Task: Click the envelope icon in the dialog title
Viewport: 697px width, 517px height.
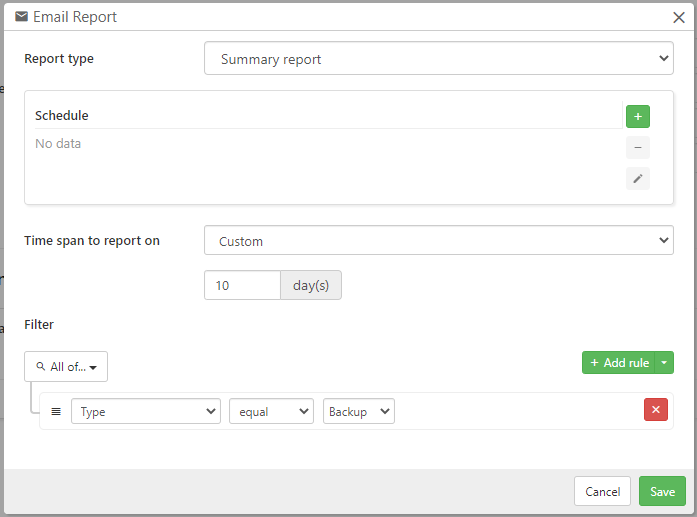Action: coord(21,17)
